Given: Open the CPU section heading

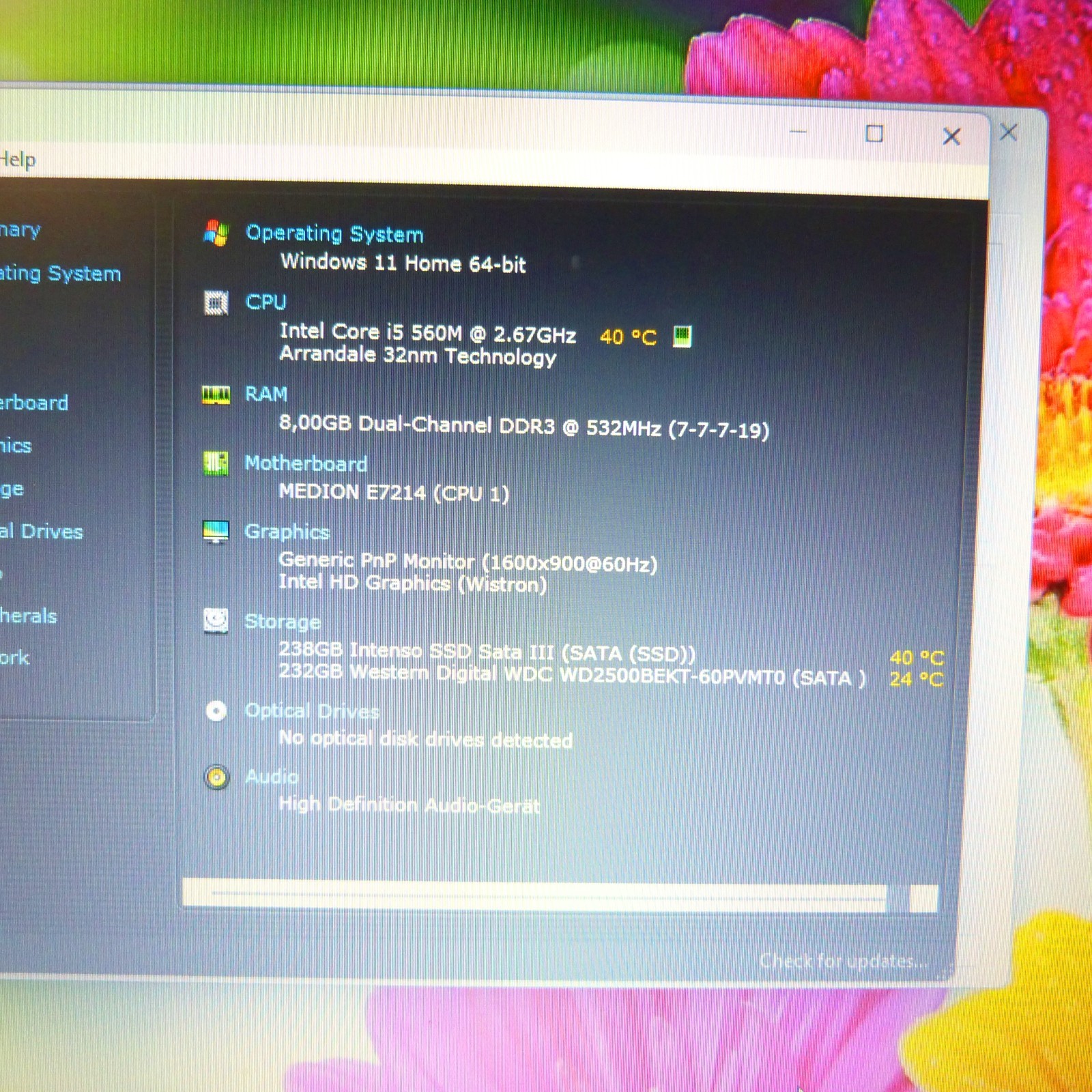Looking at the screenshot, I should tap(265, 302).
